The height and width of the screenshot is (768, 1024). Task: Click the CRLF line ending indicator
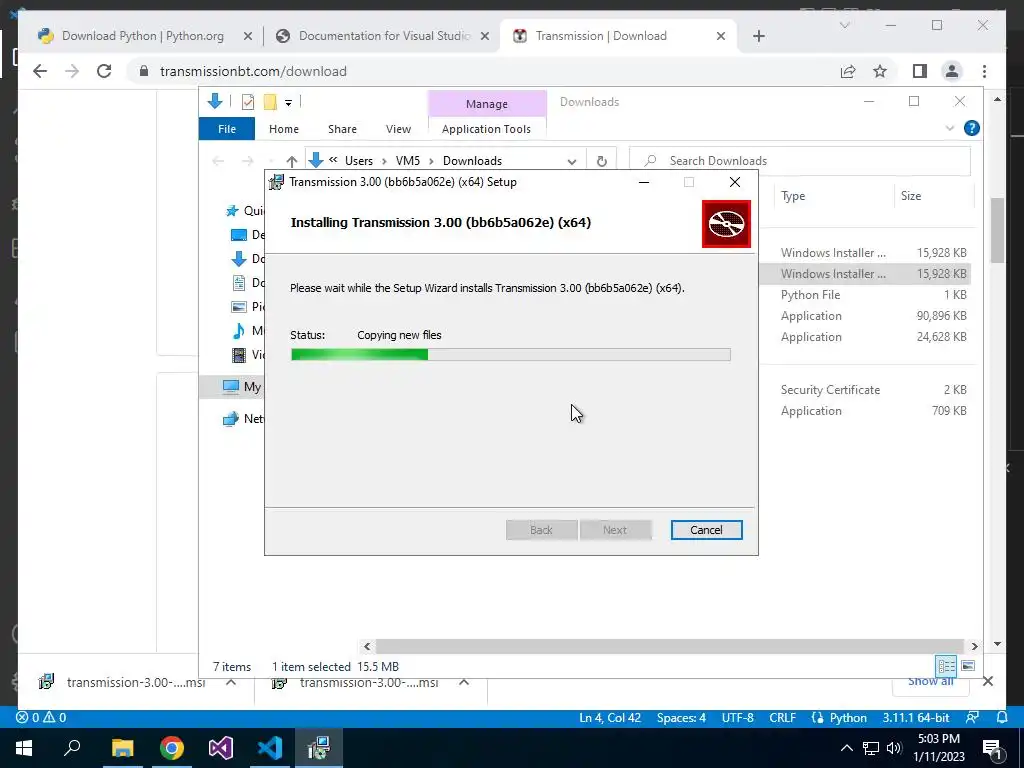782,718
